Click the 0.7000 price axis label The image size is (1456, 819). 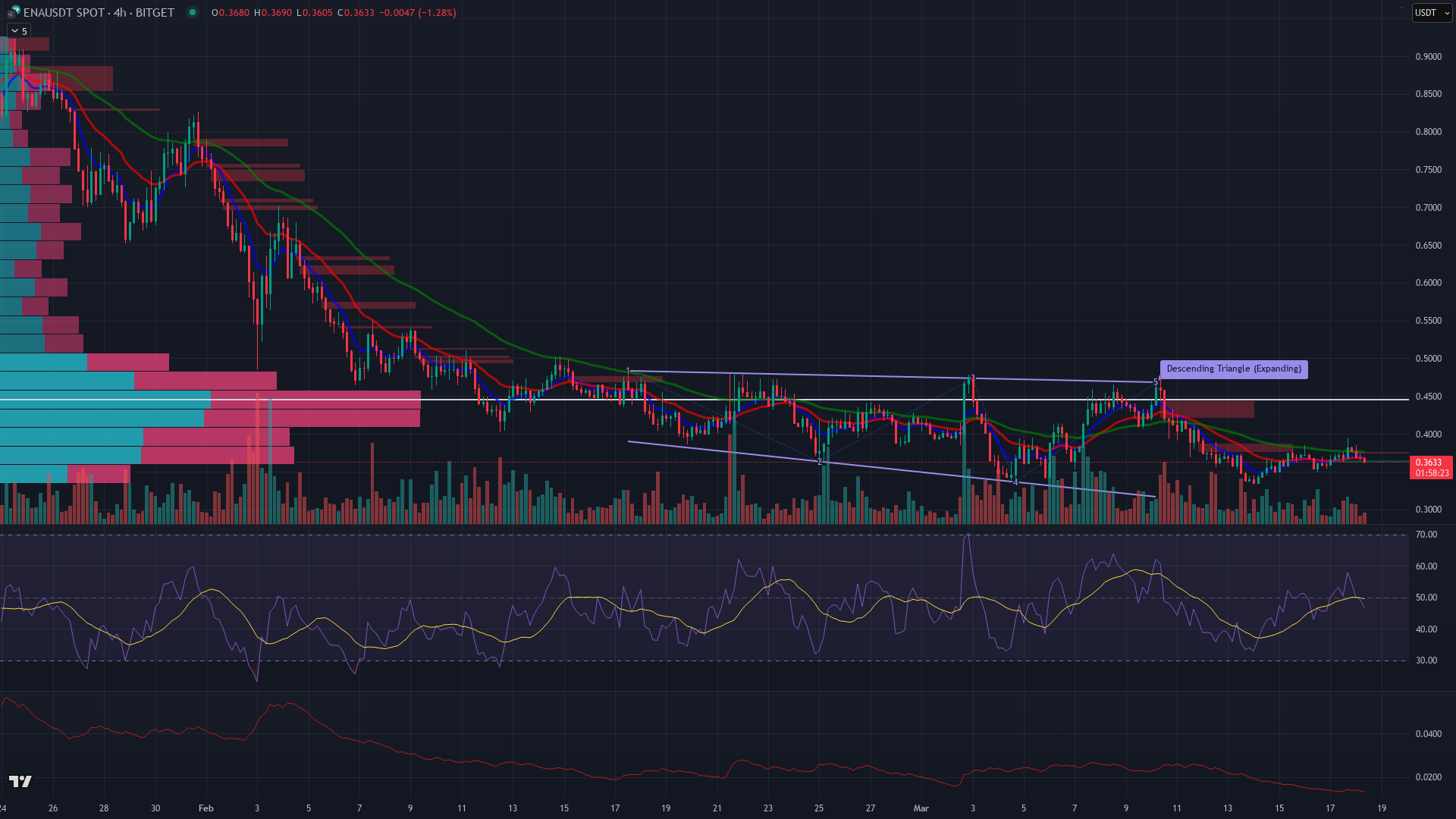pos(1429,208)
